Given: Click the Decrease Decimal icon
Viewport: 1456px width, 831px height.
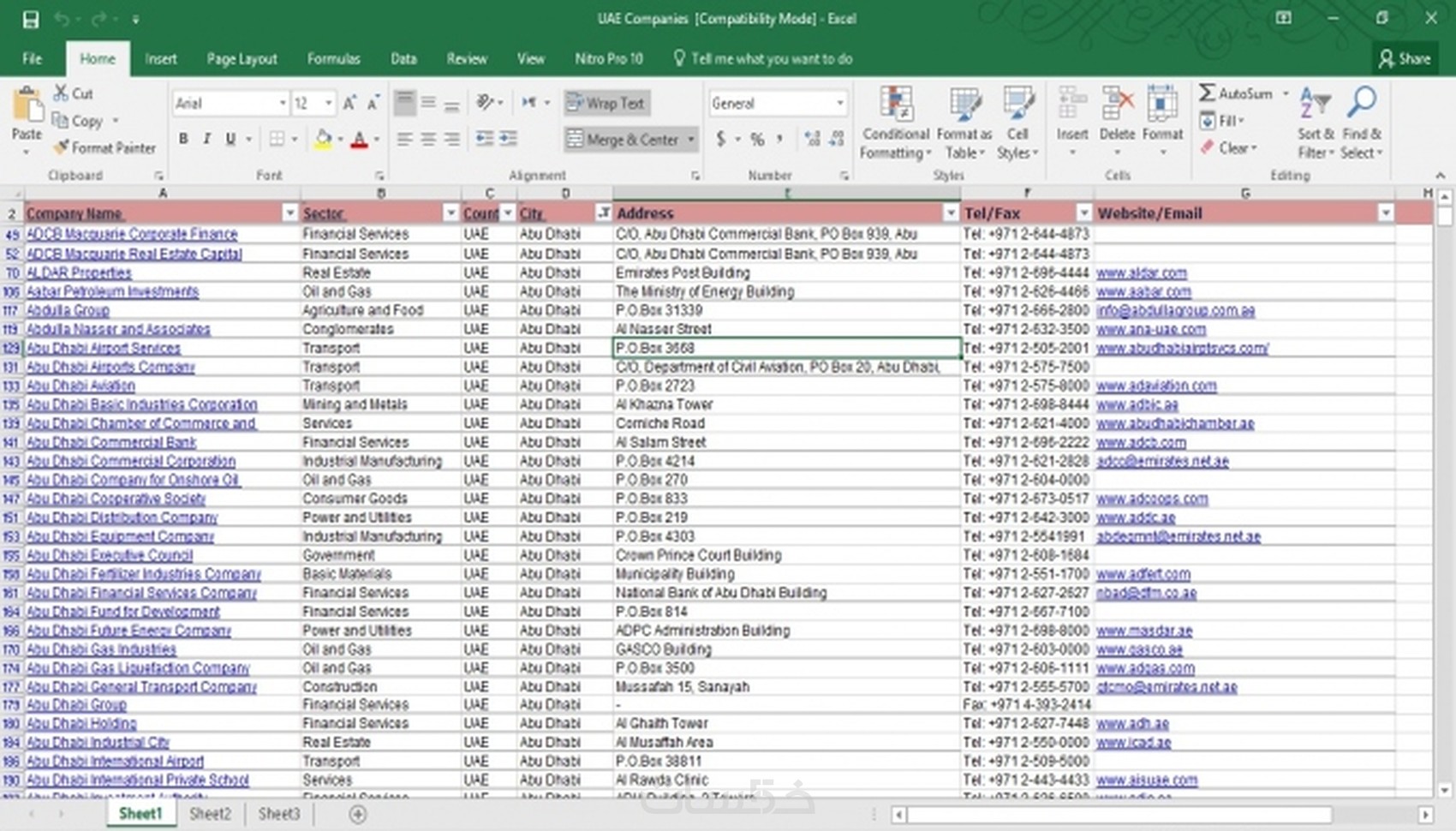Looking at the screenshot, I should click(837, 139).
